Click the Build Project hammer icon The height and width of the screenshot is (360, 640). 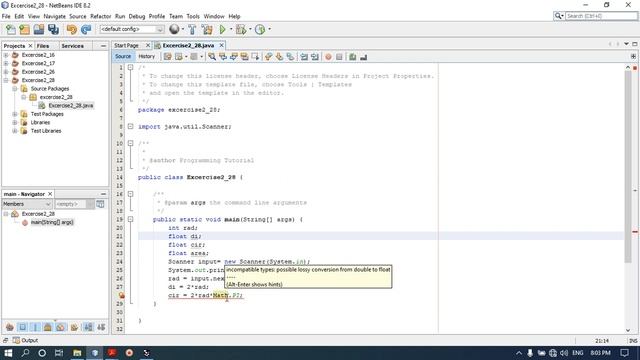(x=192, y=29)
